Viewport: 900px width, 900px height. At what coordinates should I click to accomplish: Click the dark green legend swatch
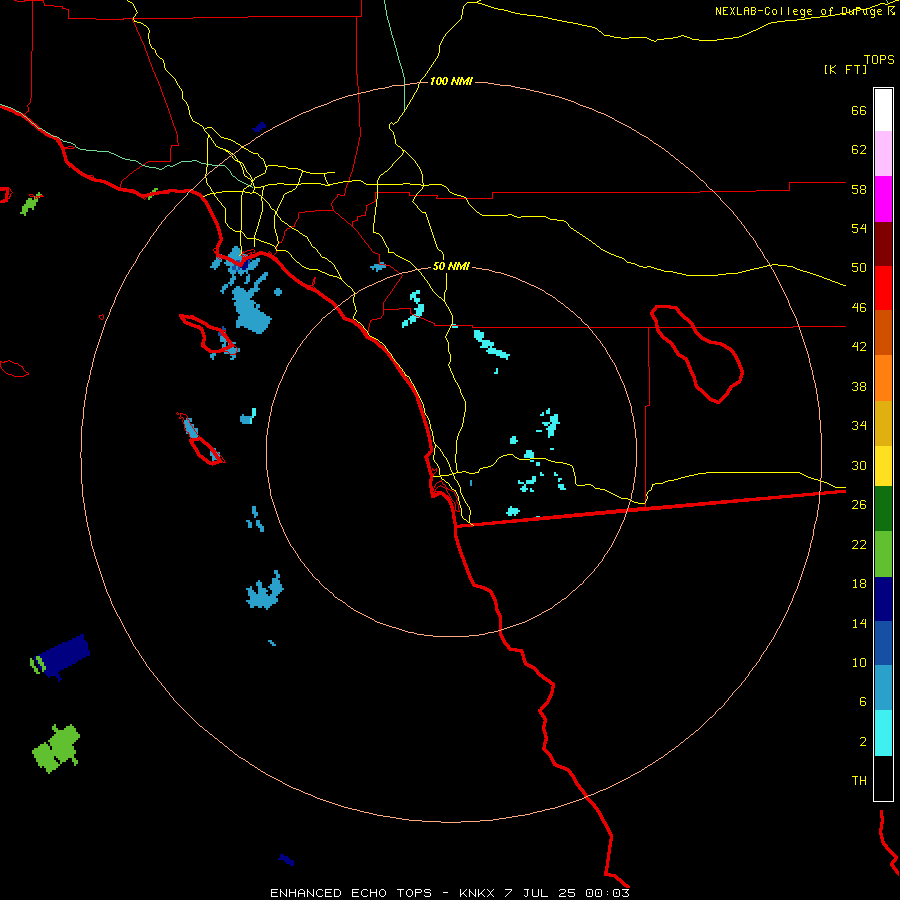coord(883,509)
